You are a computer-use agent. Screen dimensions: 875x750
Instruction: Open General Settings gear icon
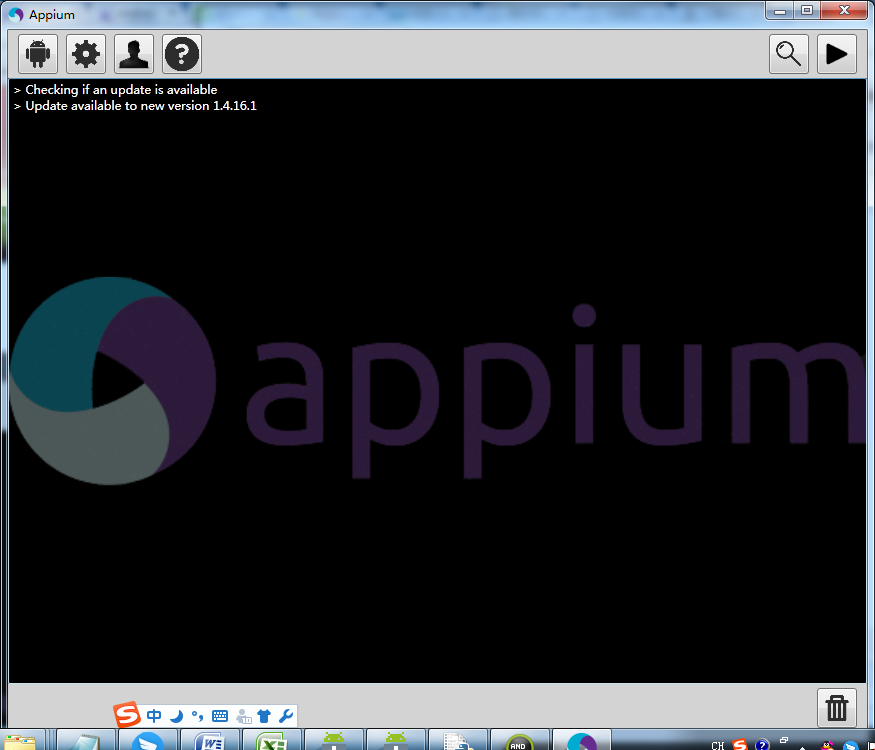point(86,54)
